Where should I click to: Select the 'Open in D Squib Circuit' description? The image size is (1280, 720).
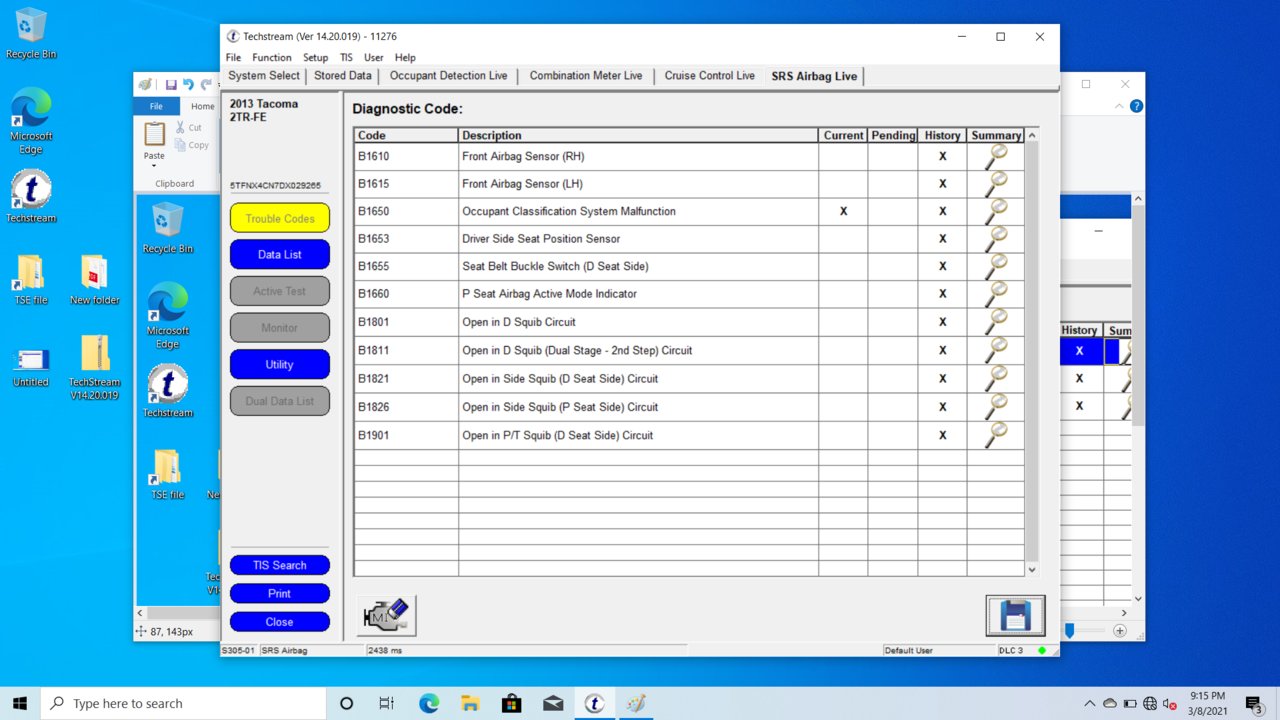638,322
